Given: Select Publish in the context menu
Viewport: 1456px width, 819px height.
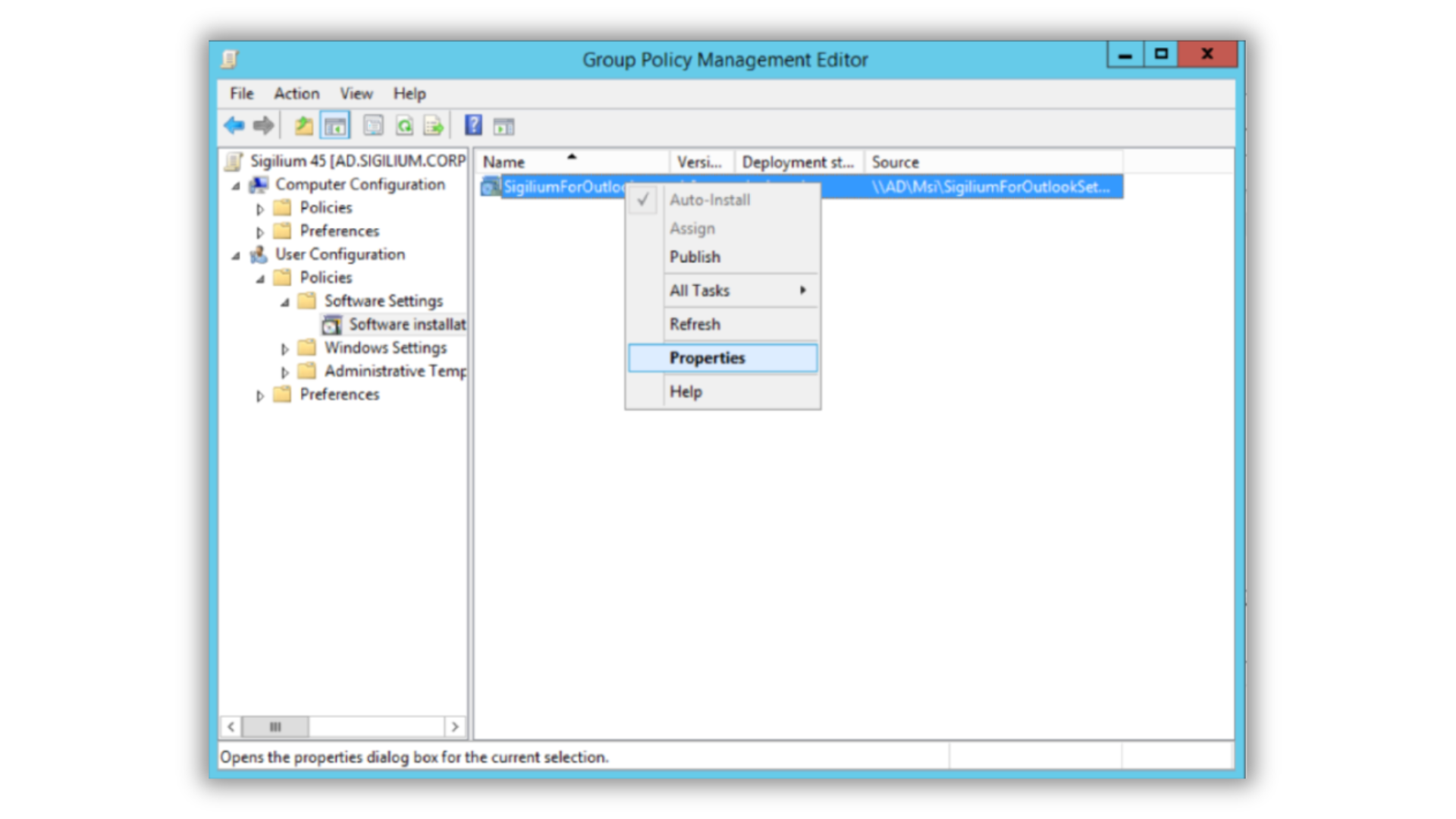Looking at the screenshot, I should [695, 257].
